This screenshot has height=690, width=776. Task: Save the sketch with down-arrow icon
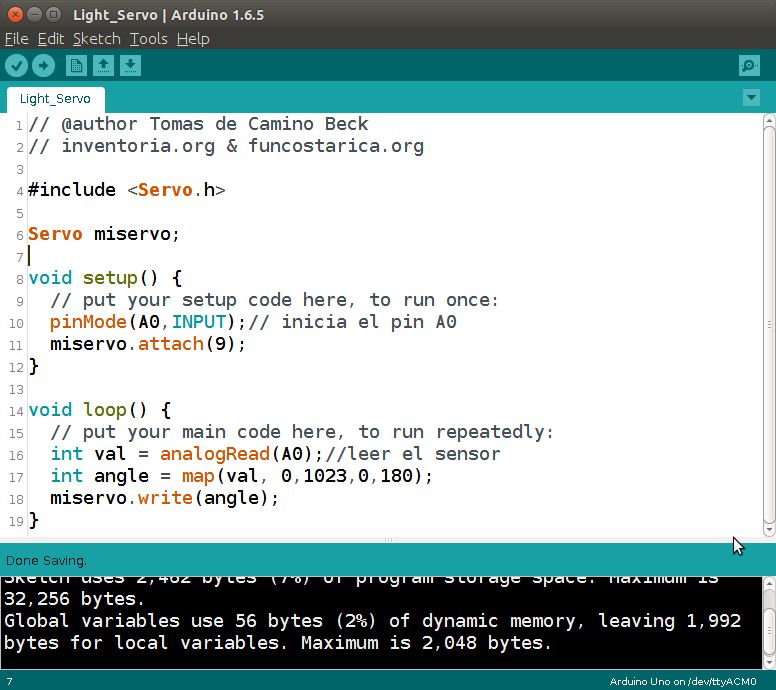[x=130, y=65]
